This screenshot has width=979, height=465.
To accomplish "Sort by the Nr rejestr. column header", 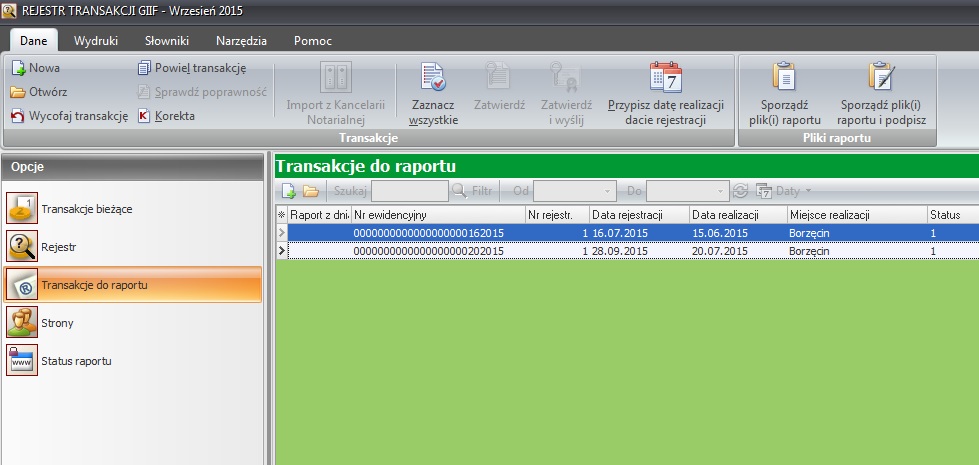I will [x=558, y=215].
